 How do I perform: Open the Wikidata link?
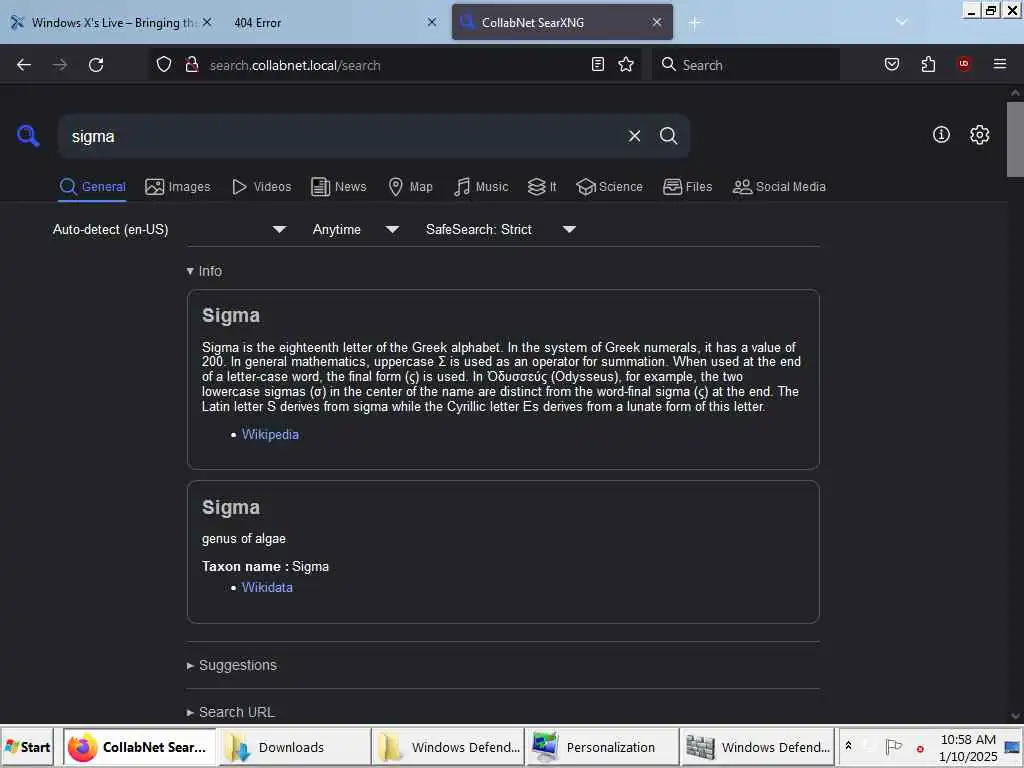267,587
